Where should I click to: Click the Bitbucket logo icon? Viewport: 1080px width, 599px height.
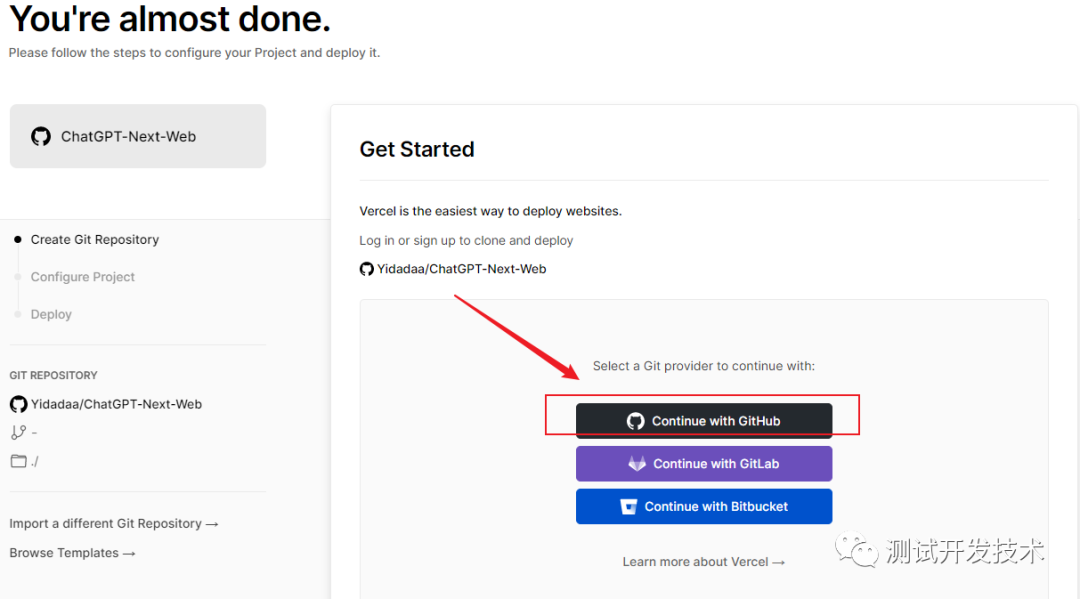[629, 507]
